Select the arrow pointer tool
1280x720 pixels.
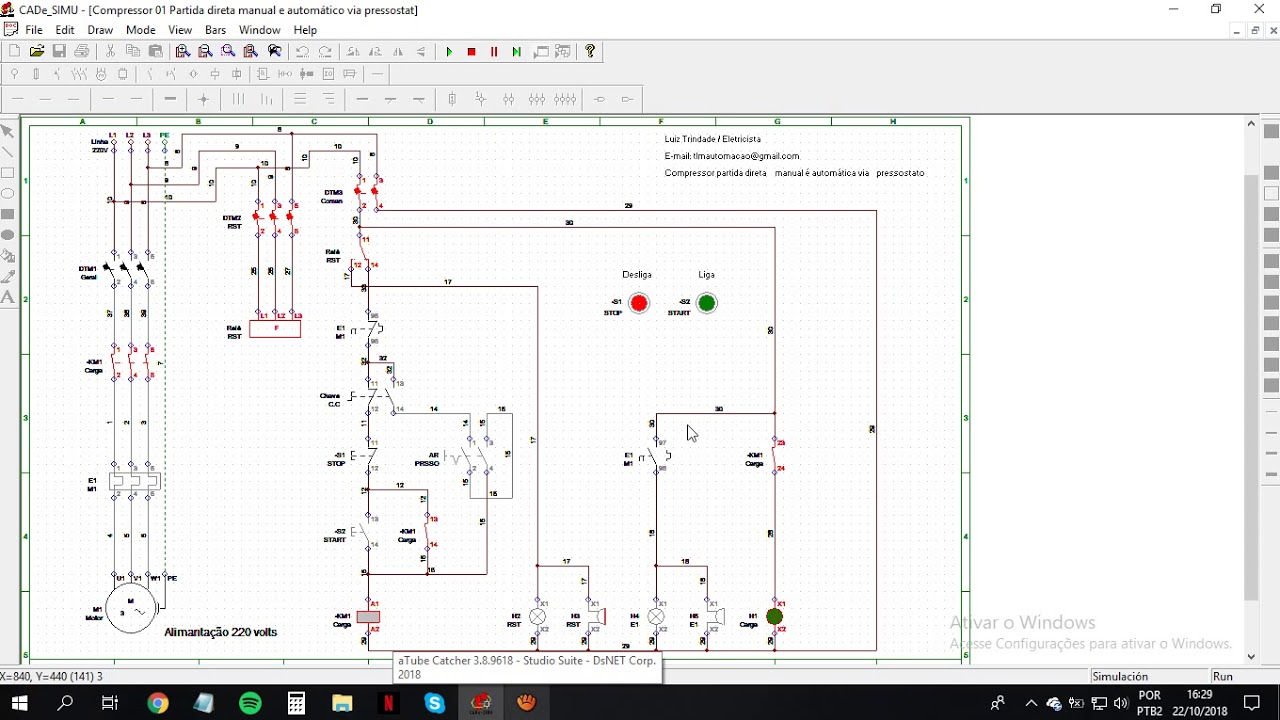pyautogui.click(x=8, y=131)
